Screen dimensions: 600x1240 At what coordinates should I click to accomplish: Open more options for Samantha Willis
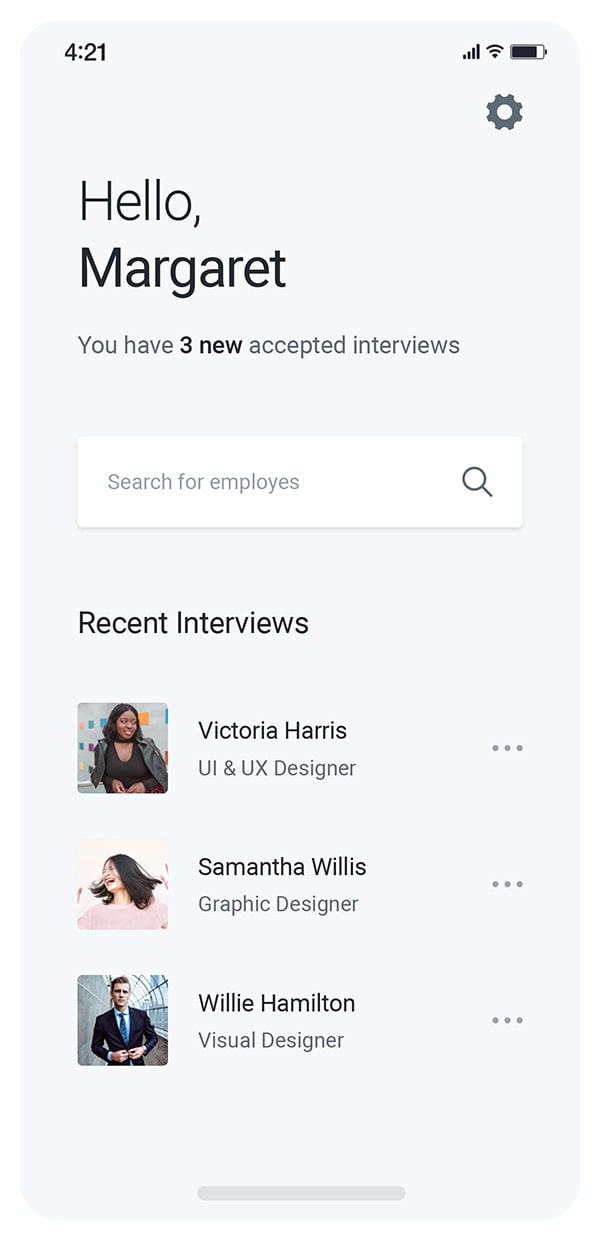[507, 884]
